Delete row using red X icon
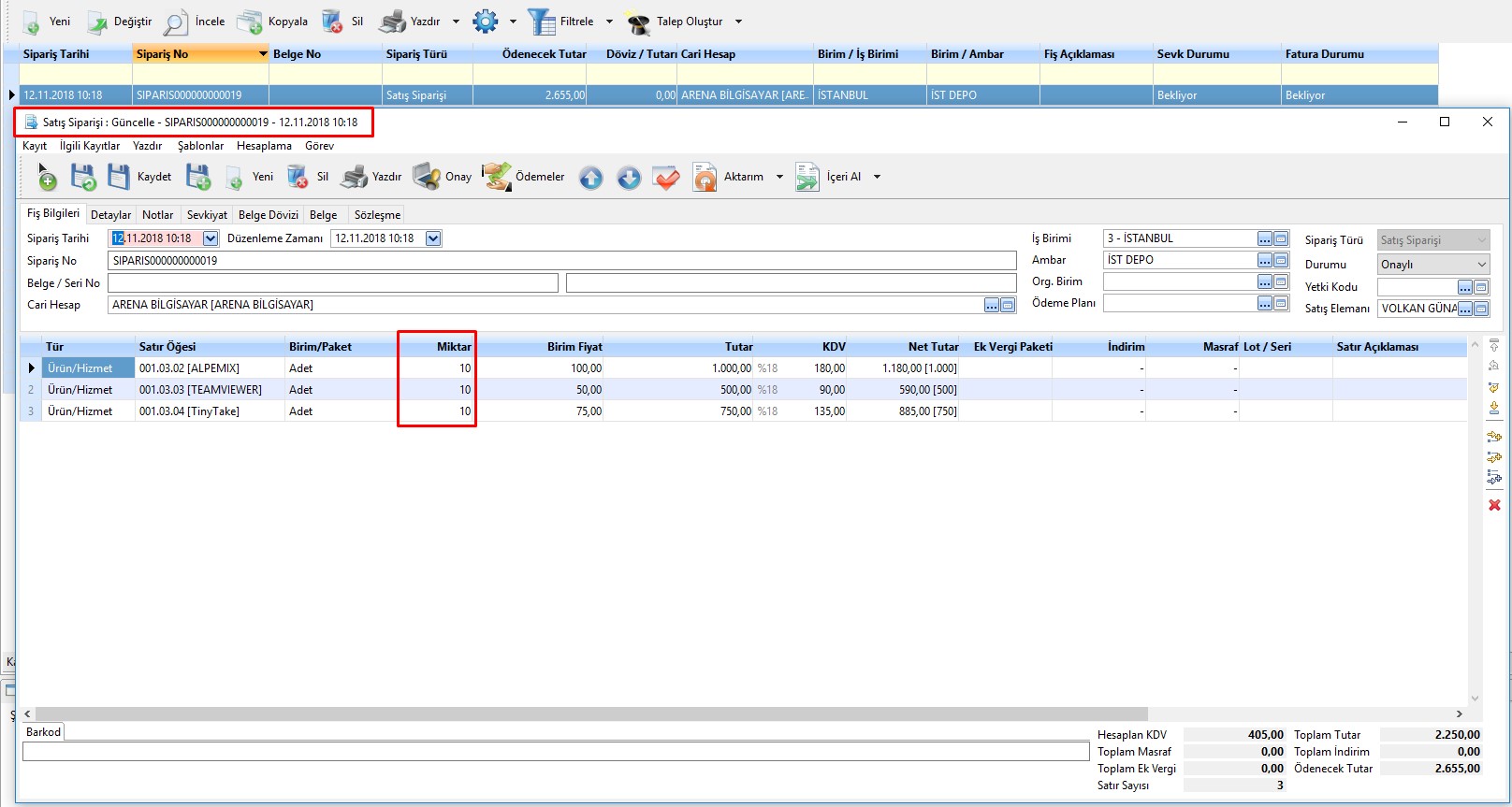Viewport: 1512px width, 807px height. 1494,505
